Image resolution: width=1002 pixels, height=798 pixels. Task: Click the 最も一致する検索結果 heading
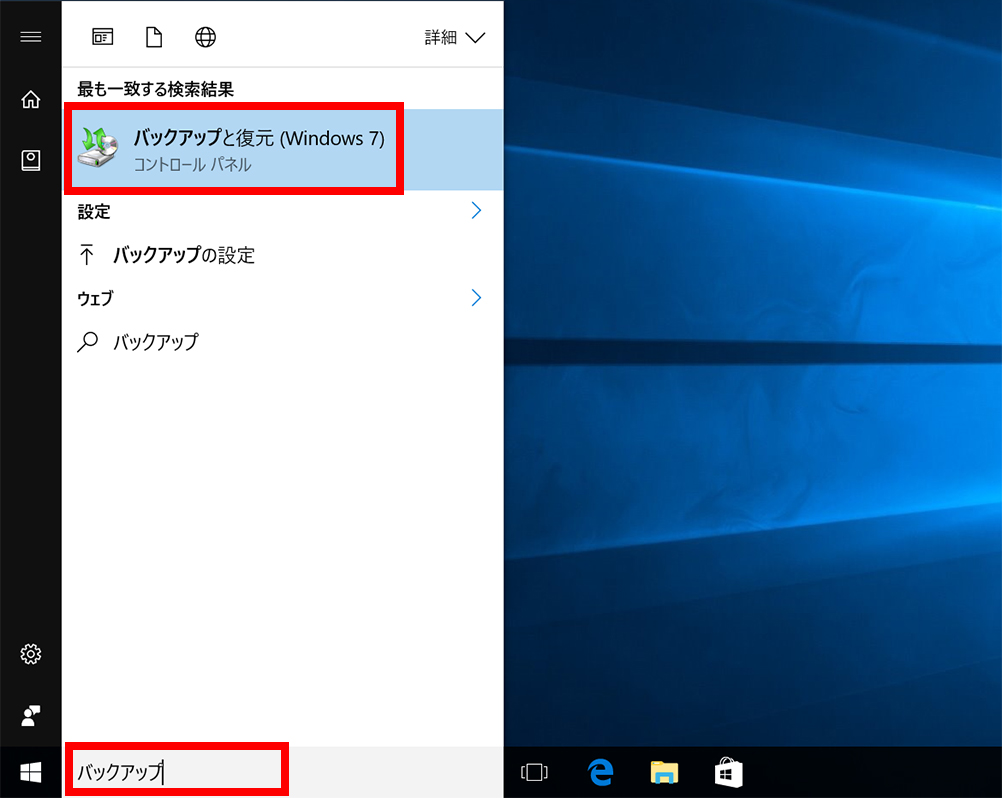155,89
